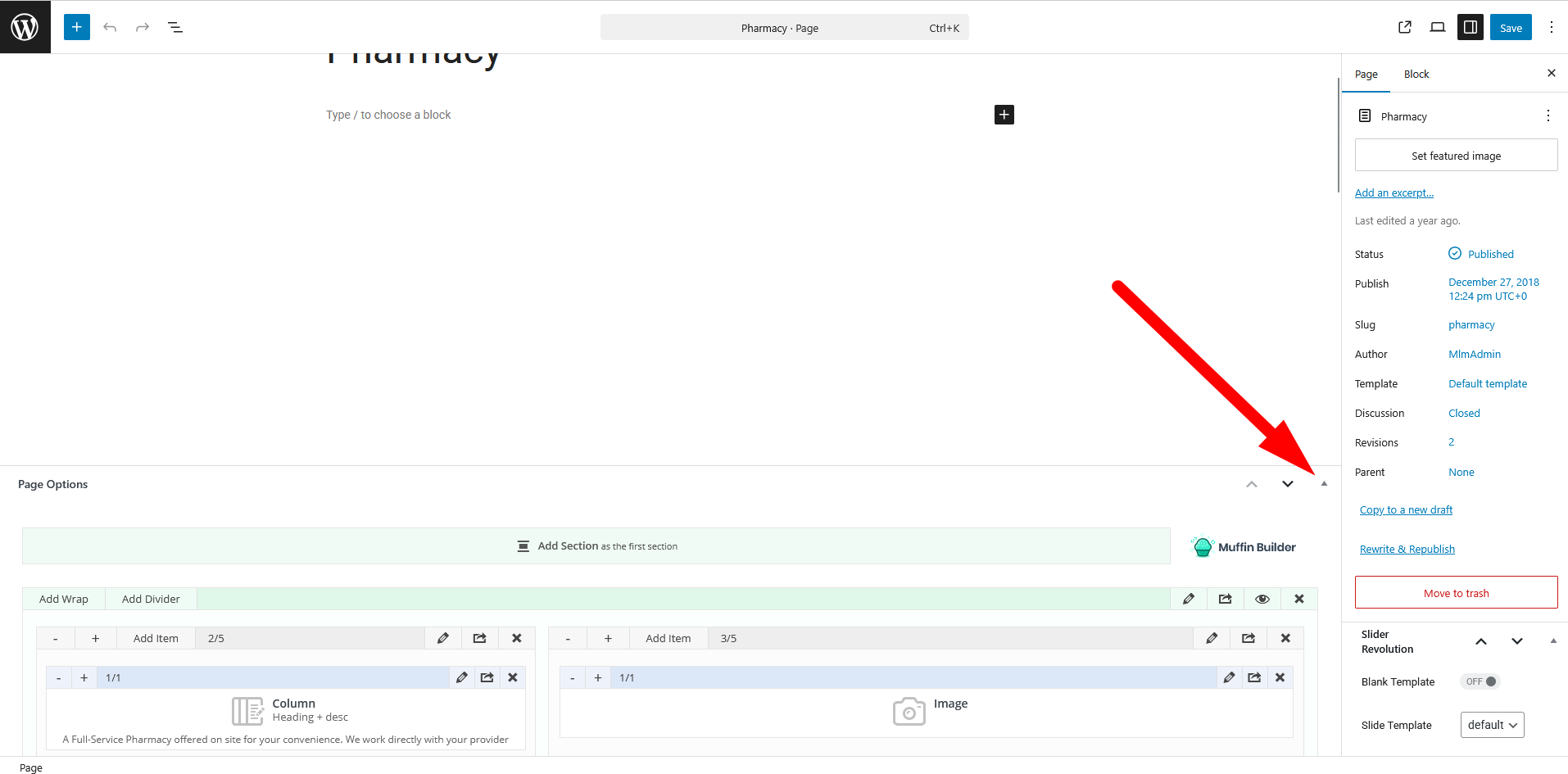Switch to the Block tab
Screen dimensions: 1568x774
tap(1416, 75)
